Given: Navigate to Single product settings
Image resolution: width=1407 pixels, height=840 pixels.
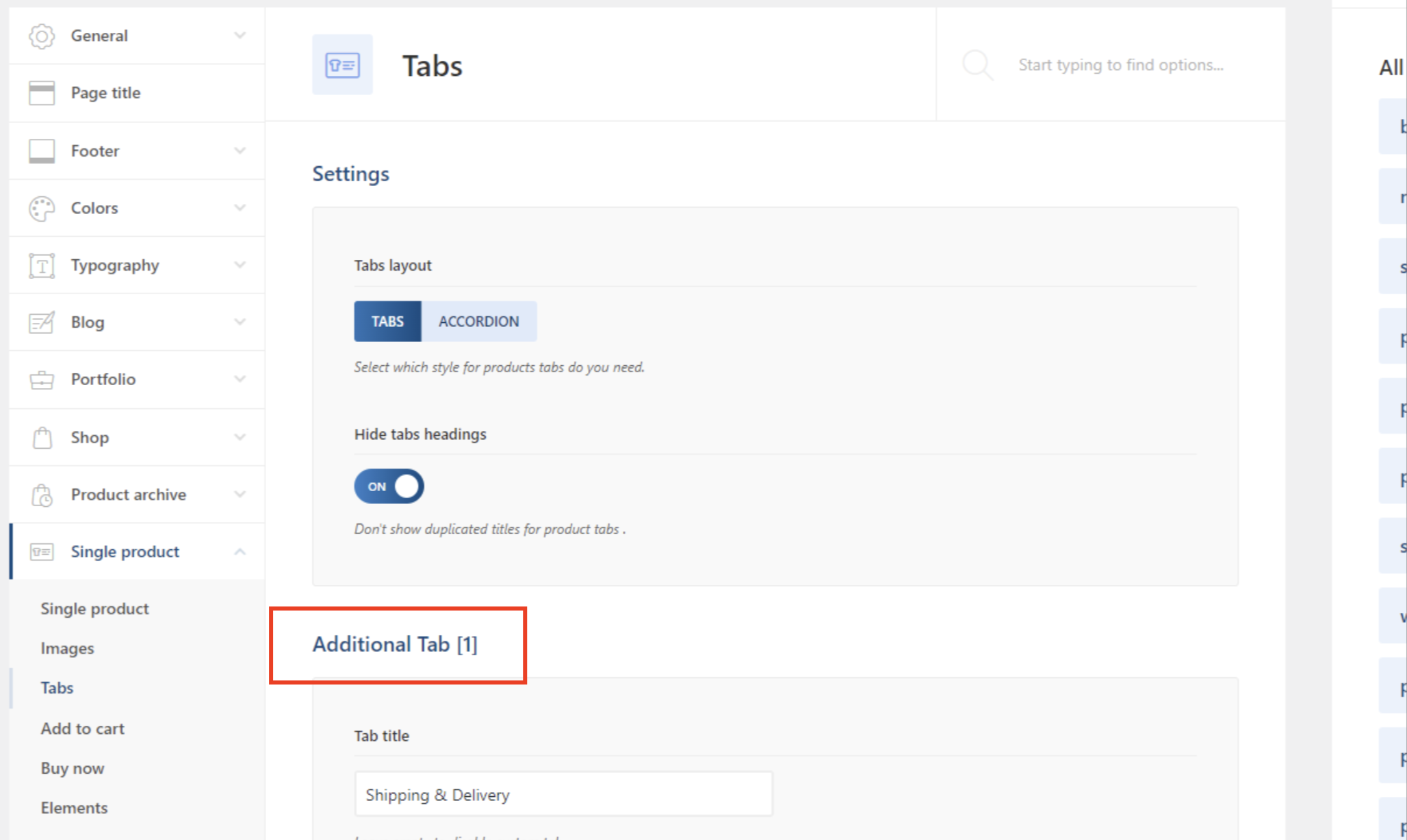Looking at the screenshot, I should point(124,551).
